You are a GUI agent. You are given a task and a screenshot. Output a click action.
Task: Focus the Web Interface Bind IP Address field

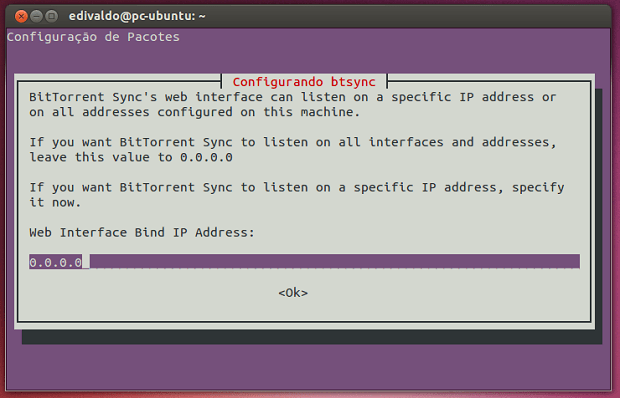click(x=304, y=262)
